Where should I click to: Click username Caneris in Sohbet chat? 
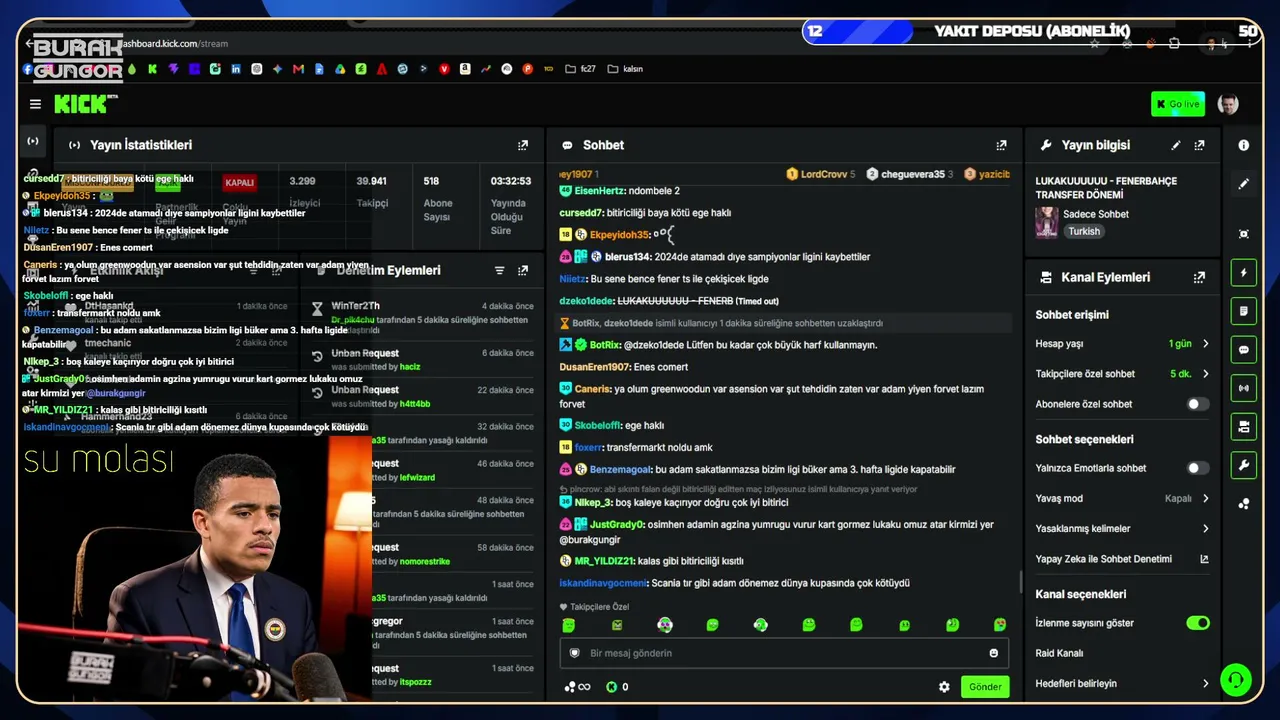tap(592, 389)
